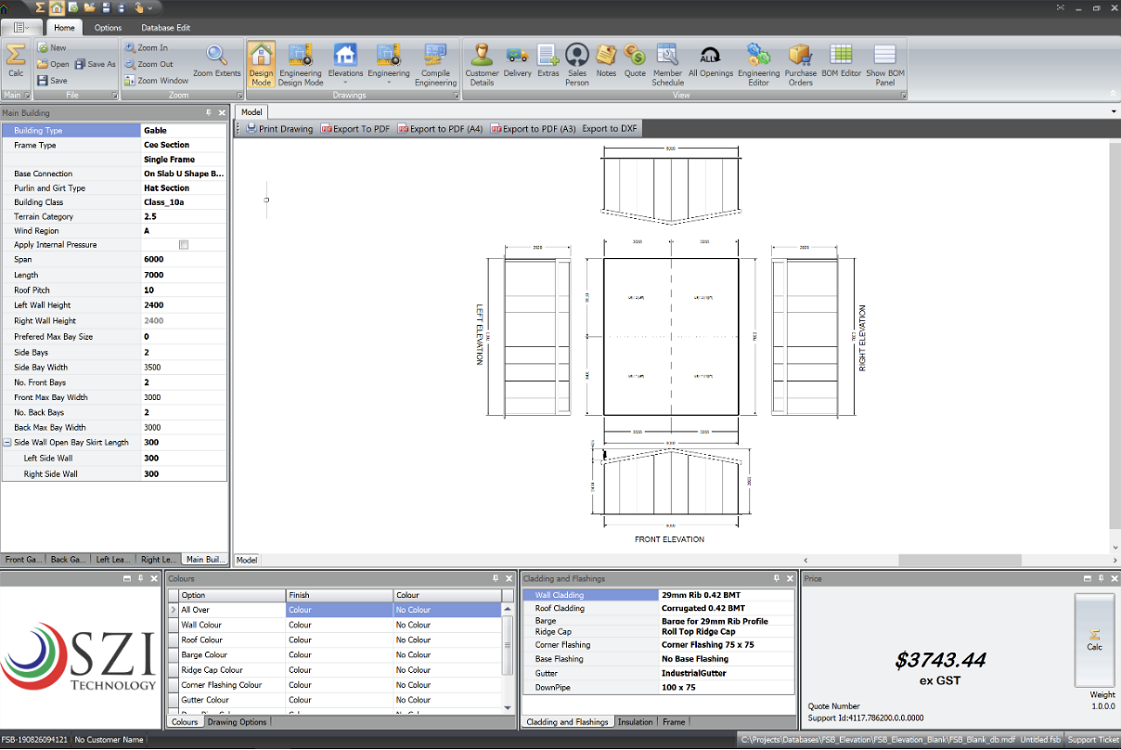Click Gutter IndustrialGutter value
This screenshot has width=1121, height=750.
(x=726, y=673)
